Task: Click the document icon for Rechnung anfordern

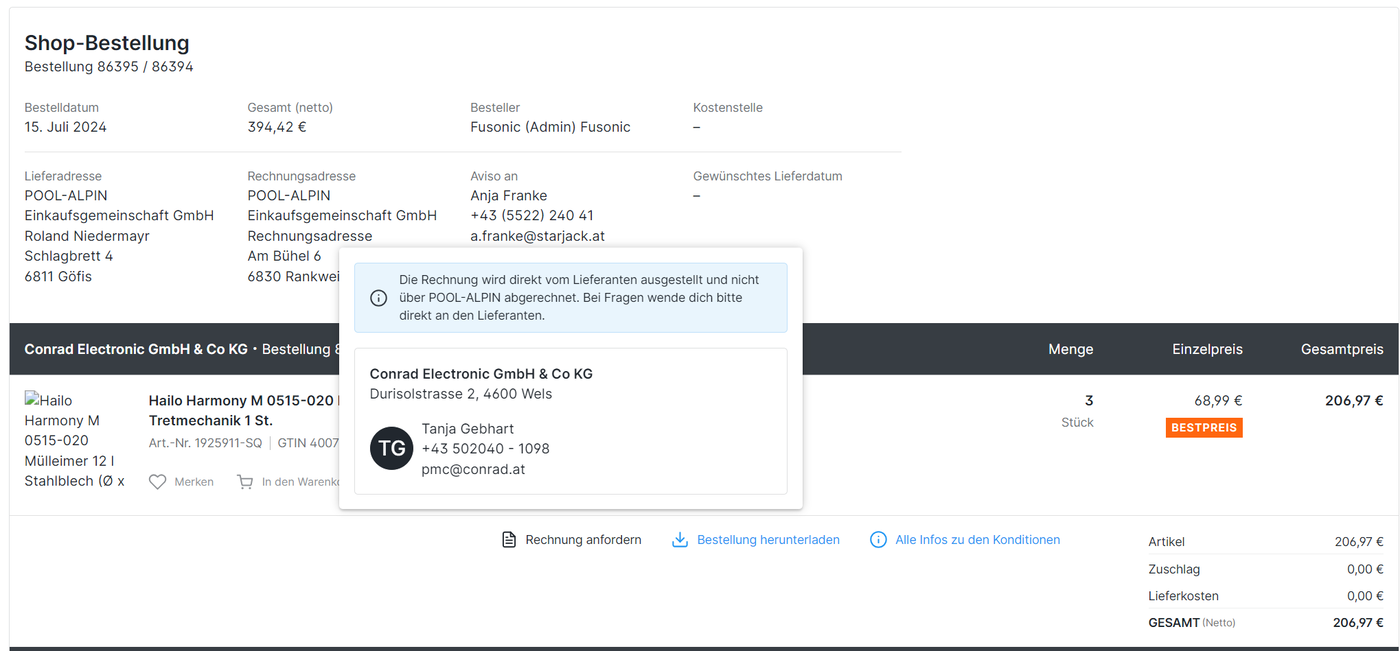Action: click(x=509, y=540)
